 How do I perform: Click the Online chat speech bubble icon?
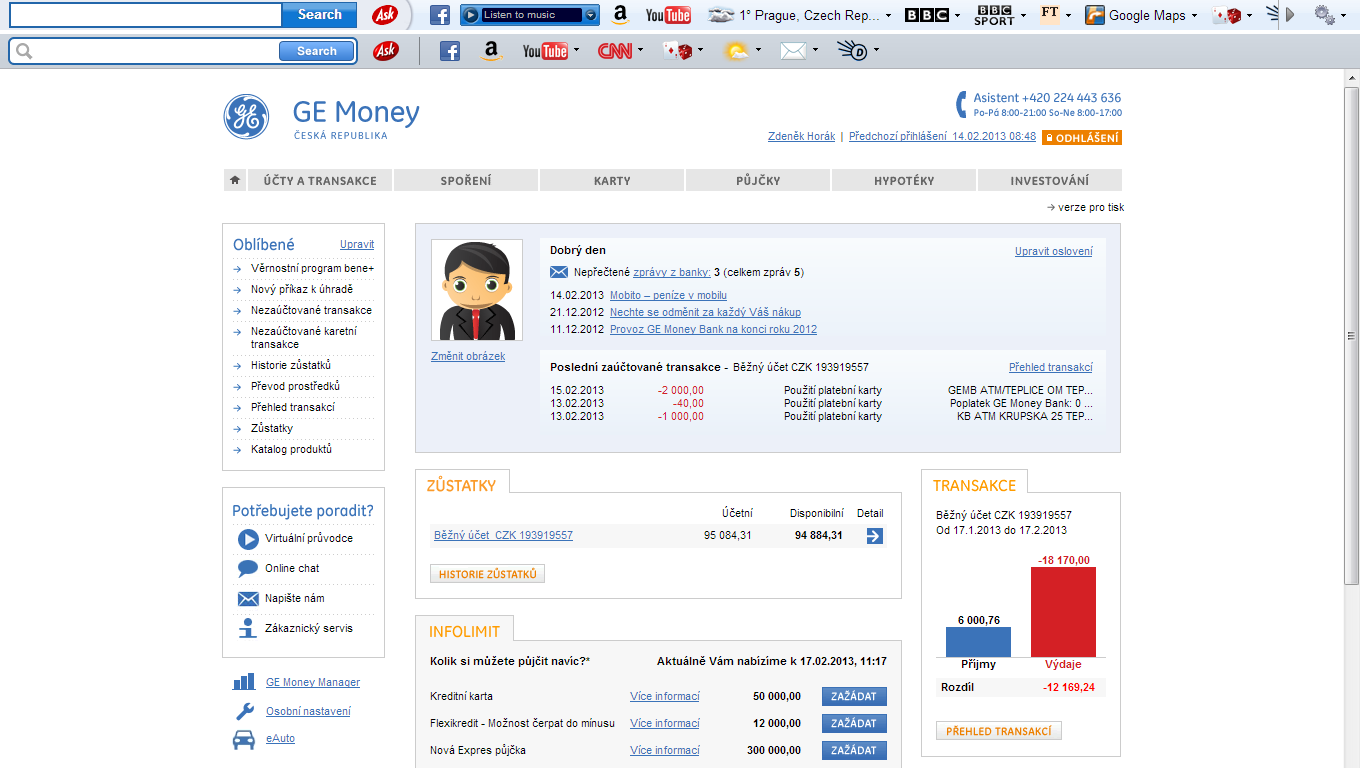247,568
